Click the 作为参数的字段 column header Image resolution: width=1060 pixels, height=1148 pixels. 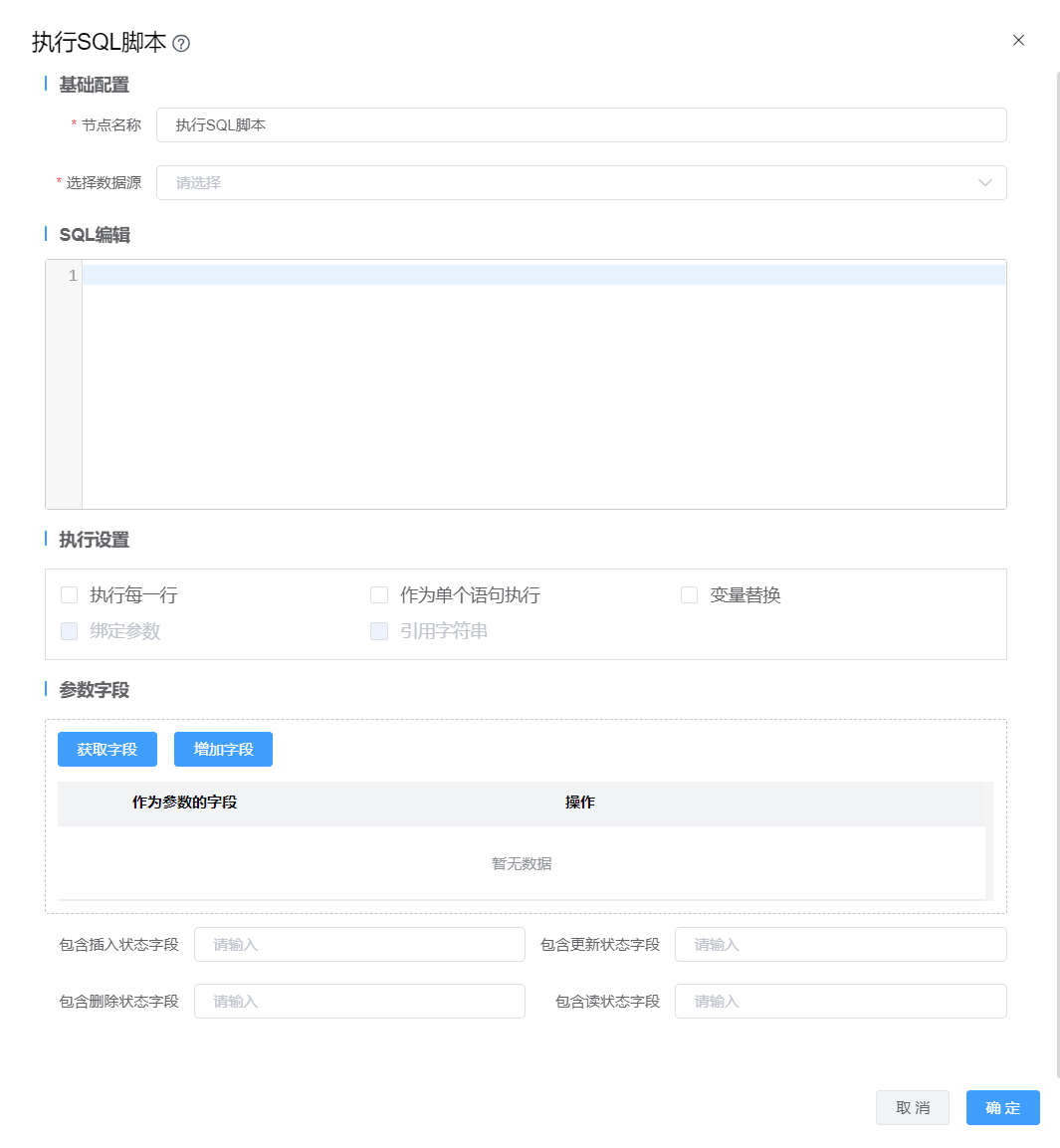tap(184, 803)
